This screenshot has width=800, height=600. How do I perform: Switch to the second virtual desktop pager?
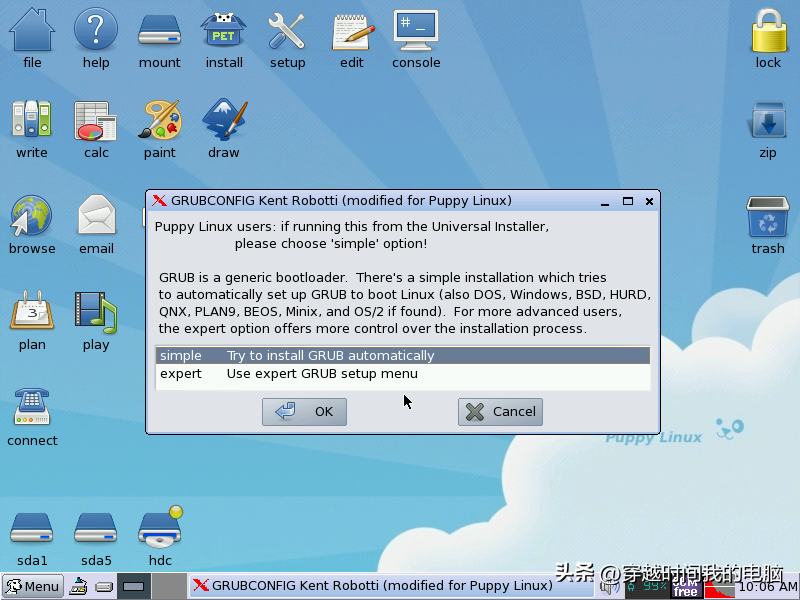pos(169,586)
